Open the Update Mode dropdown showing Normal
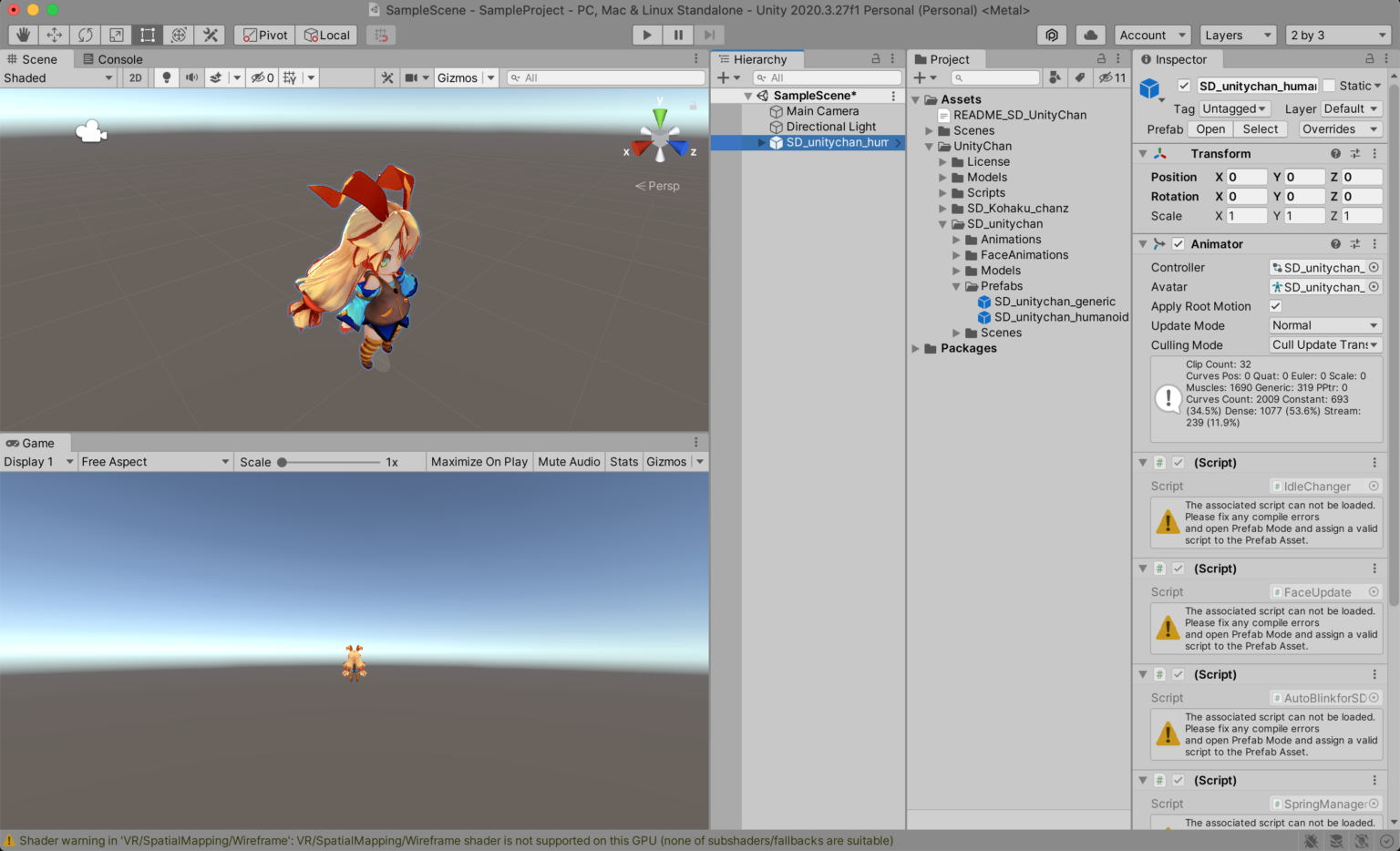 [x=1324, y=325]
